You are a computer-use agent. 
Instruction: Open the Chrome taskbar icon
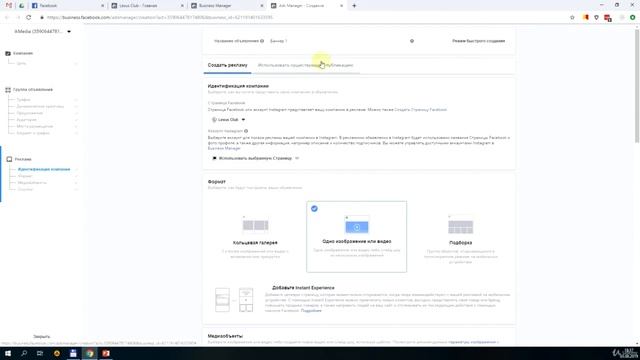point(90,353)
